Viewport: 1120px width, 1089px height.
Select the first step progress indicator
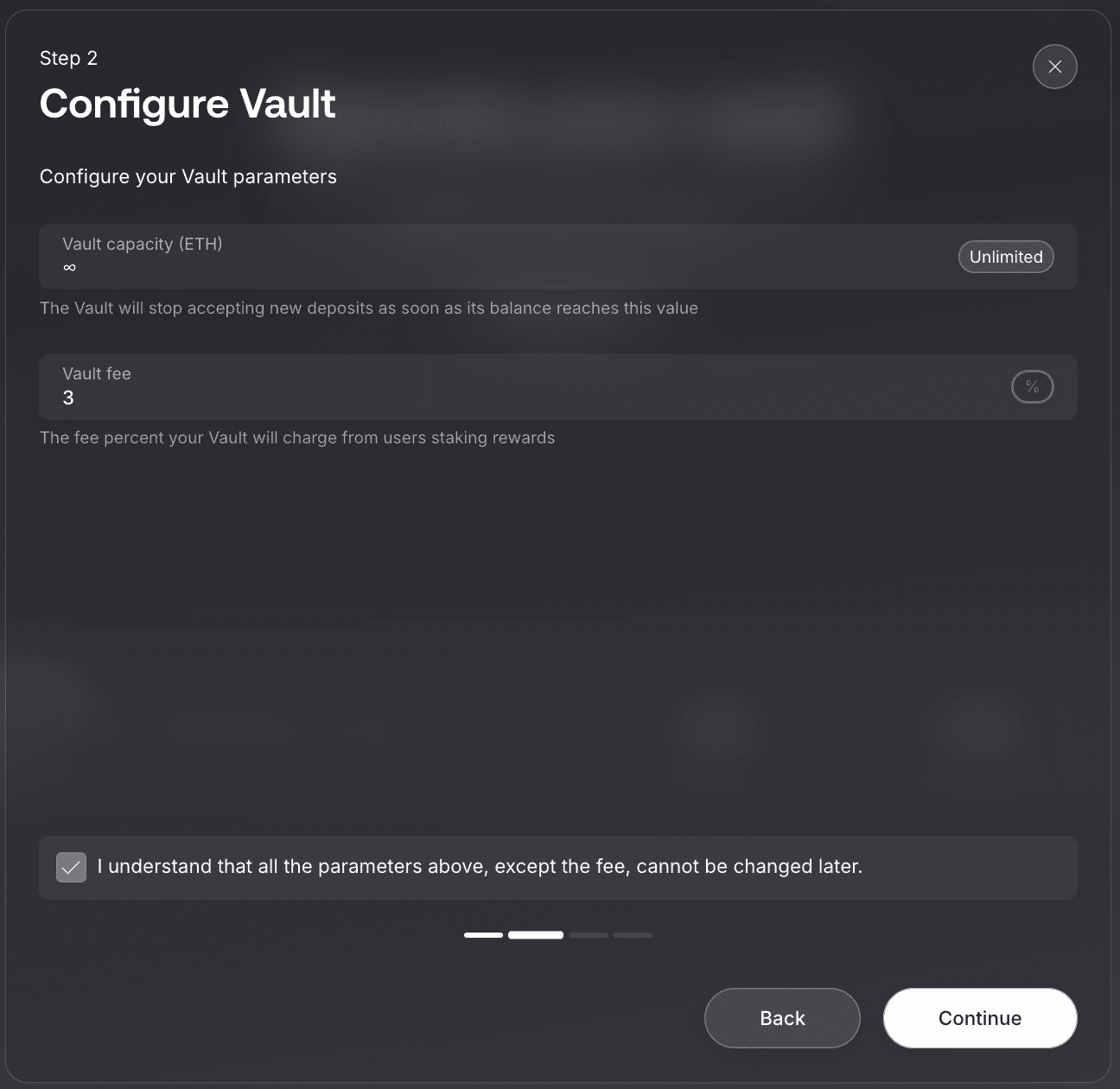(483, 935)
